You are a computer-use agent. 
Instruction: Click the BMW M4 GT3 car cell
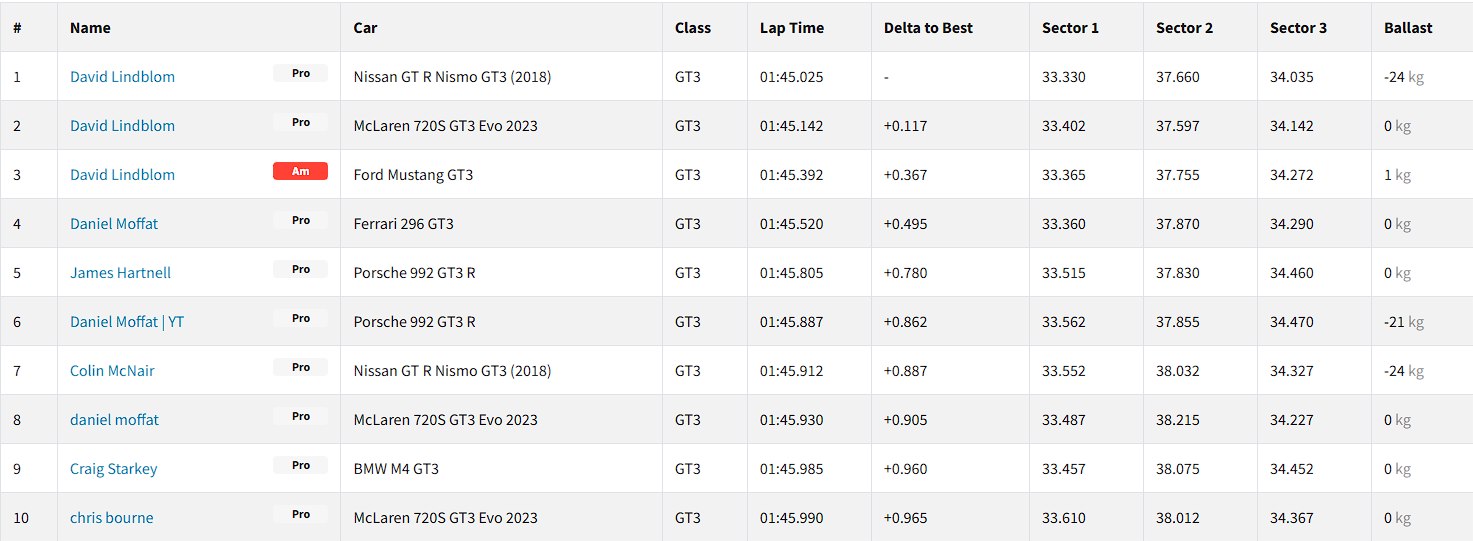tap(396, 469)
